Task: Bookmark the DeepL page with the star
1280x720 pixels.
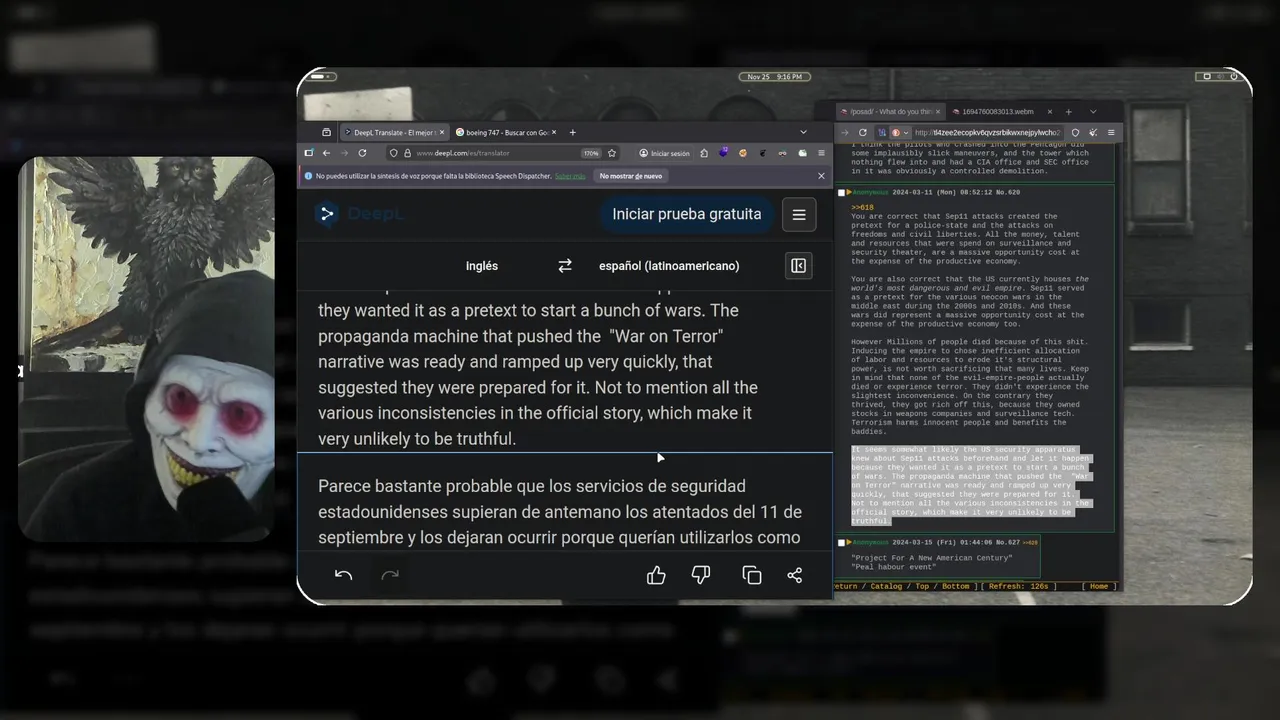Action: 612,153
